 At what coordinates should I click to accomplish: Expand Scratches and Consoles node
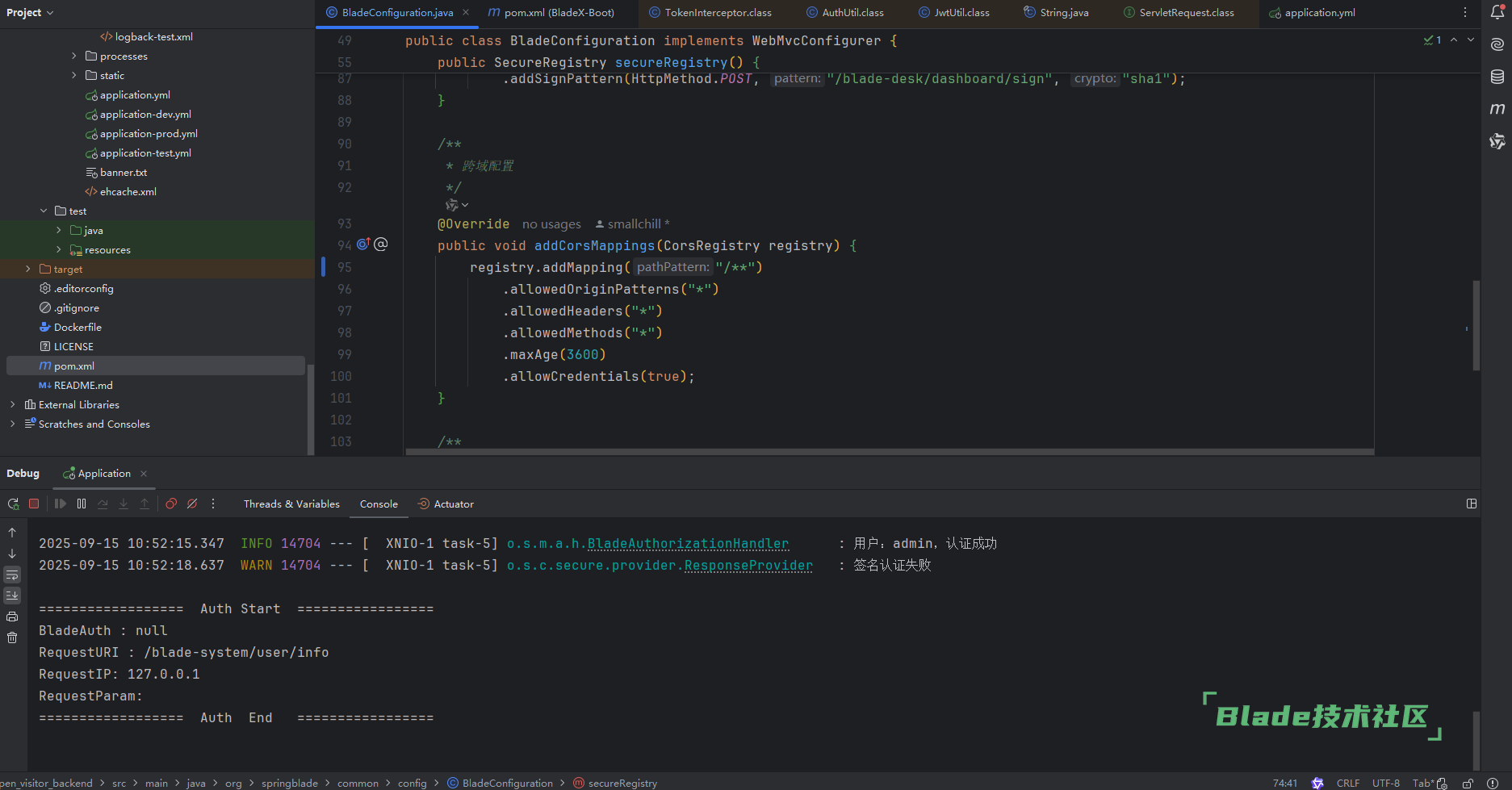tap(13, 424)
